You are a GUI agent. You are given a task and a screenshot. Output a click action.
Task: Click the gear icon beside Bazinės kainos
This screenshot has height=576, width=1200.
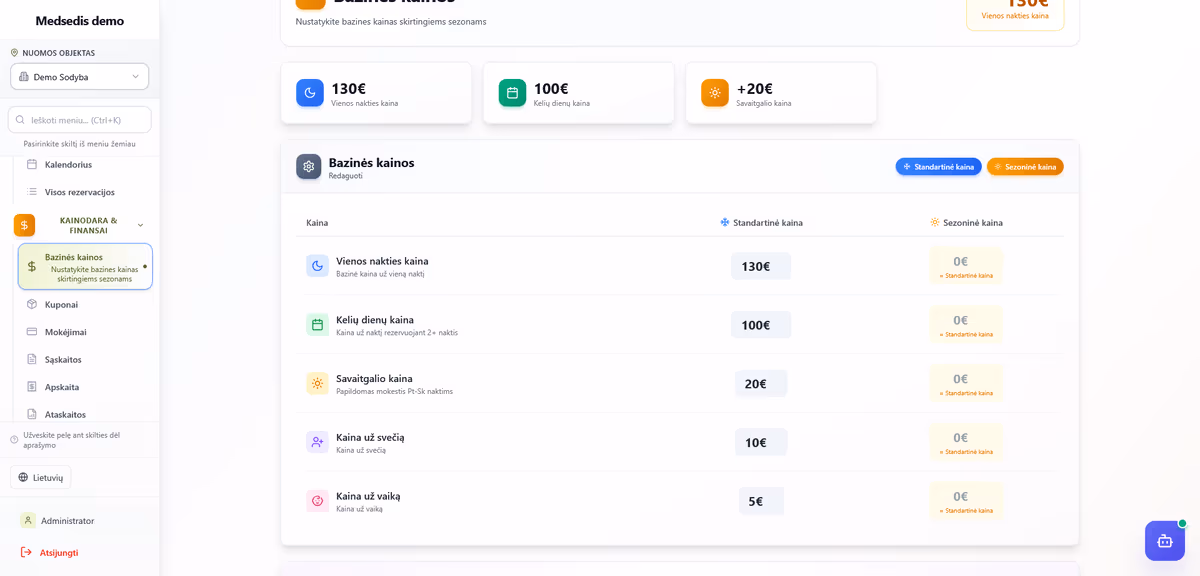(308, 167)
